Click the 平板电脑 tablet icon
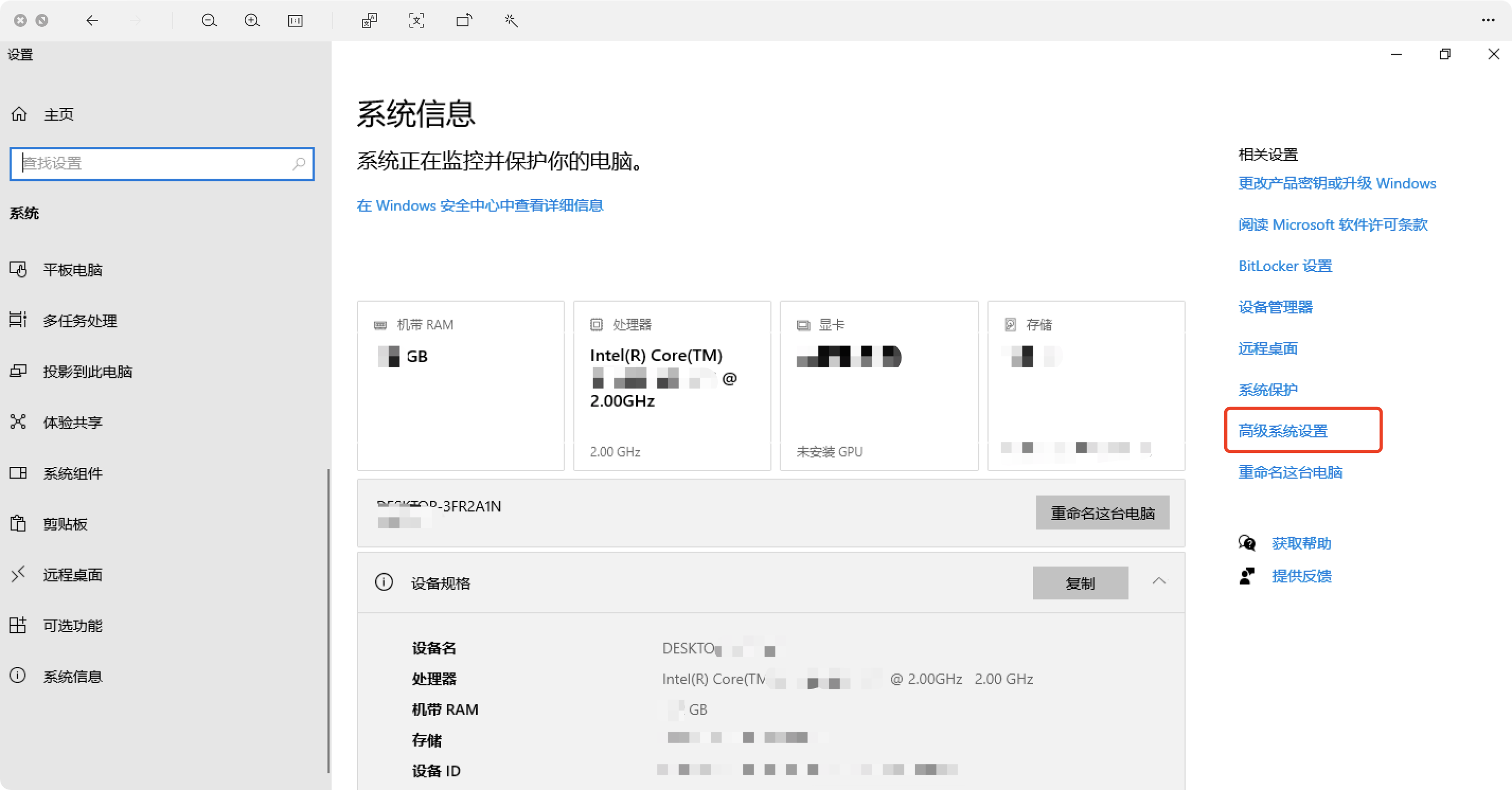The width and height of the screenshot is (1512, 790). [18, 269]
